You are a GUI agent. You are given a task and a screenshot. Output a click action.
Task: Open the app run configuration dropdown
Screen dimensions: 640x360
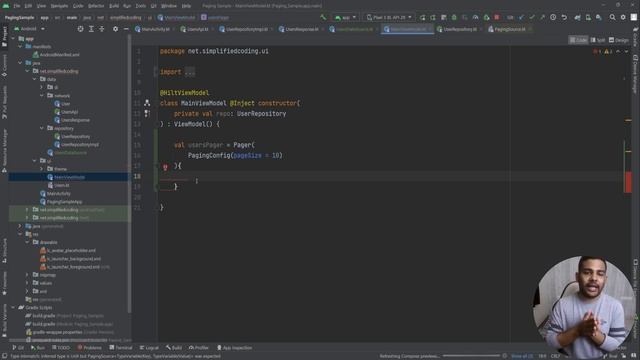tap(346, 18)
